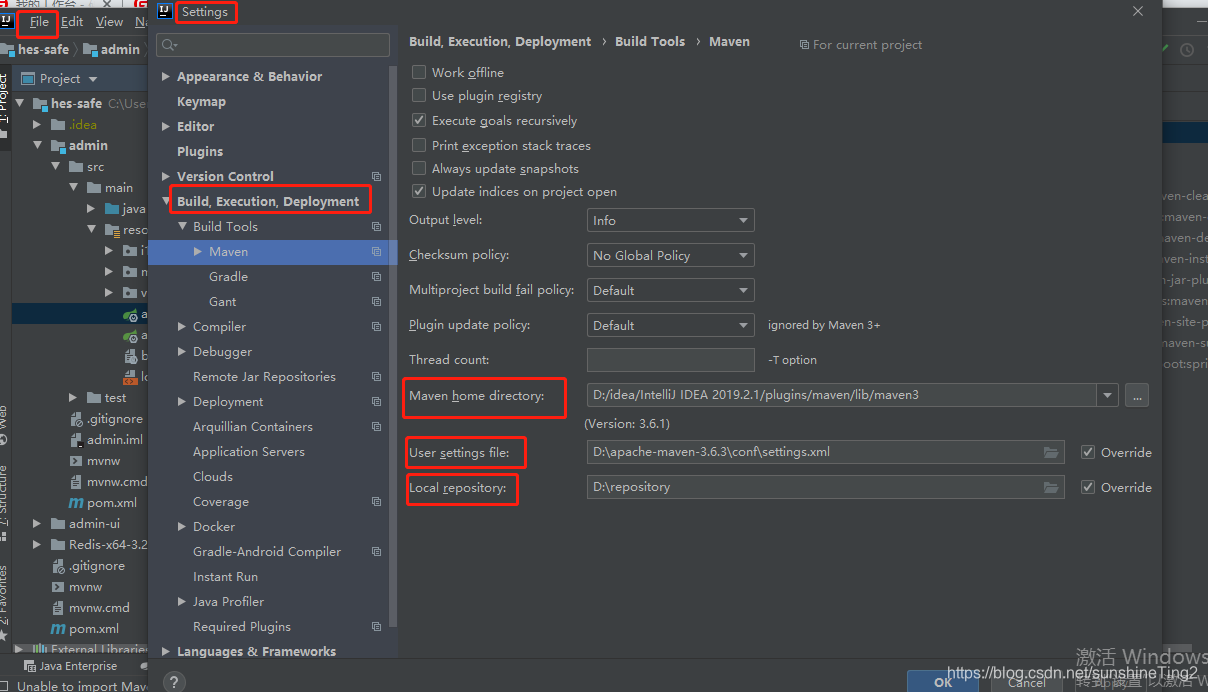
Task: Select Instant Run page
Action: tap(225, 576)
